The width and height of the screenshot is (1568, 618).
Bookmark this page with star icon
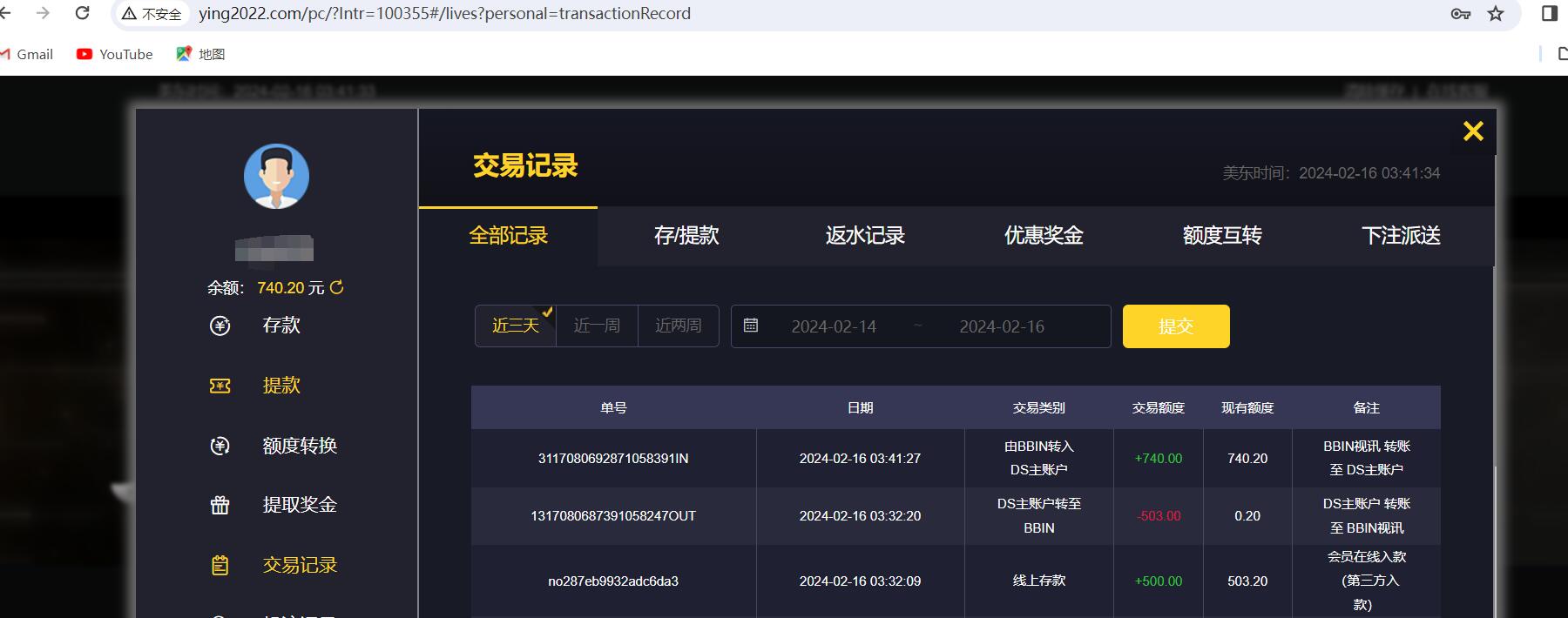click(1496, 14)
